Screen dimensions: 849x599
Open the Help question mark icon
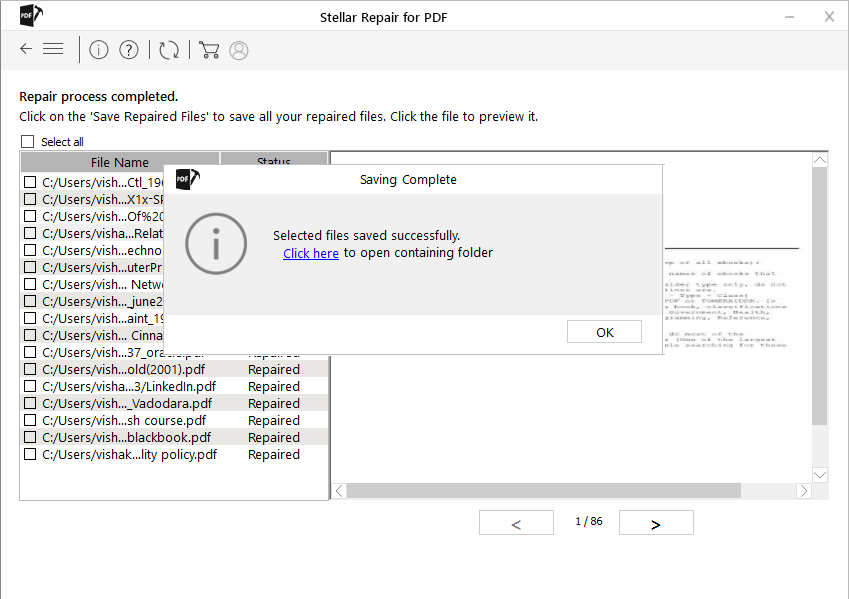(129, 50)
